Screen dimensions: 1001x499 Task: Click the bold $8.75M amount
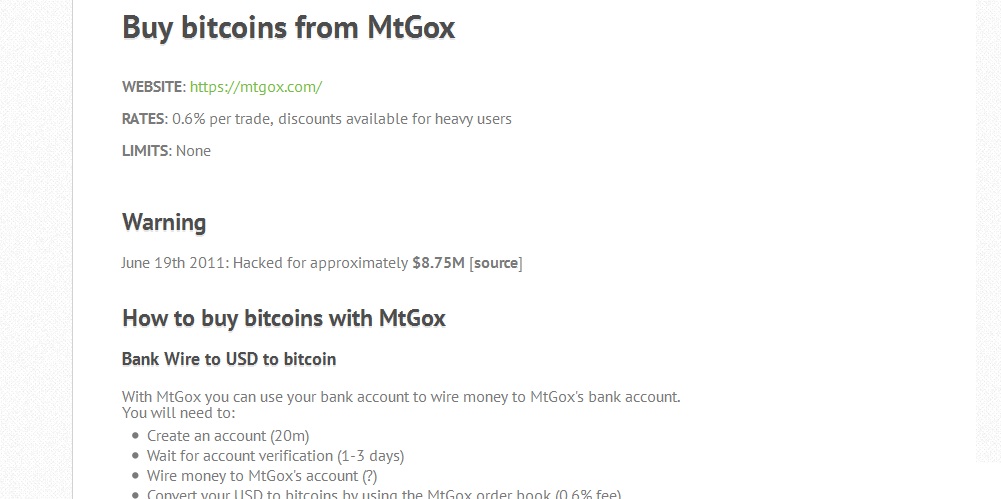(438, 263)
